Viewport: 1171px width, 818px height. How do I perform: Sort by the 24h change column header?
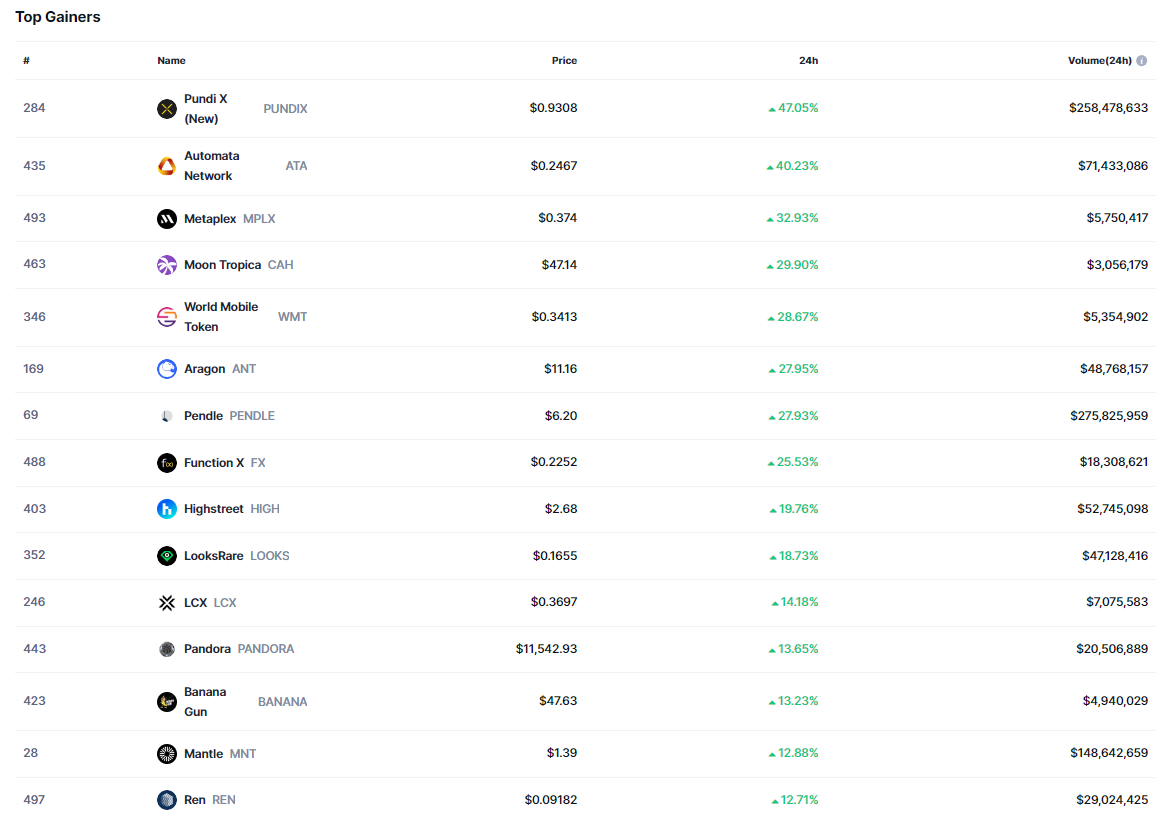coord(808,61)
